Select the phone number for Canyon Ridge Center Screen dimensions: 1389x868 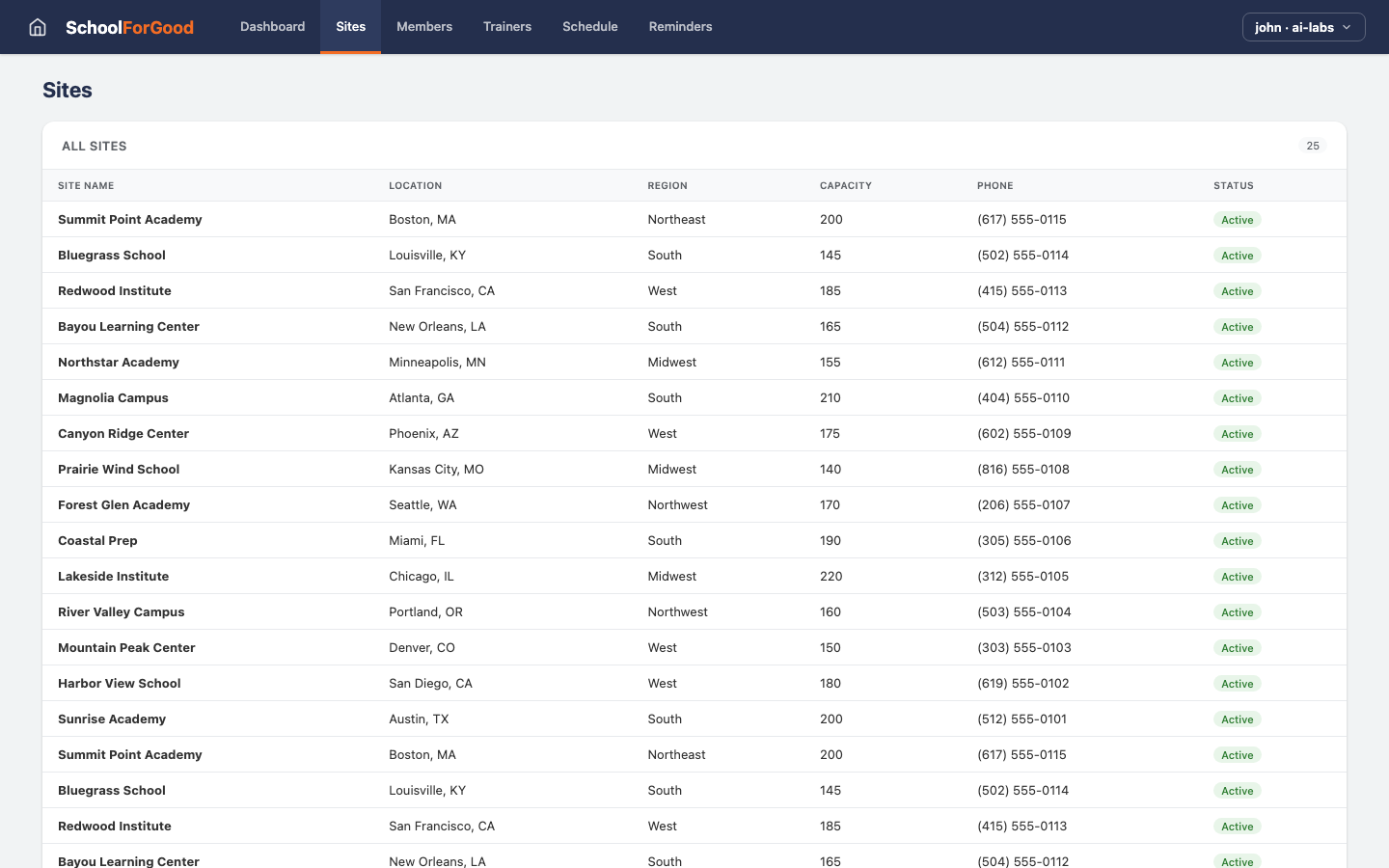click(1023, 433)
